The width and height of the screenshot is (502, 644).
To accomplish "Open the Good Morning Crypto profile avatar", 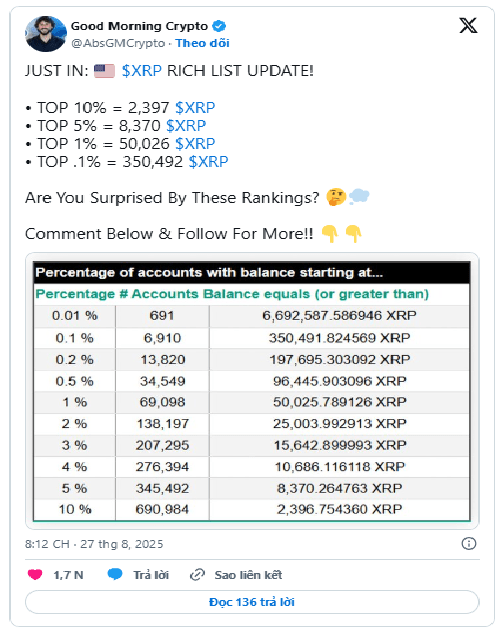I will [45, 34].
